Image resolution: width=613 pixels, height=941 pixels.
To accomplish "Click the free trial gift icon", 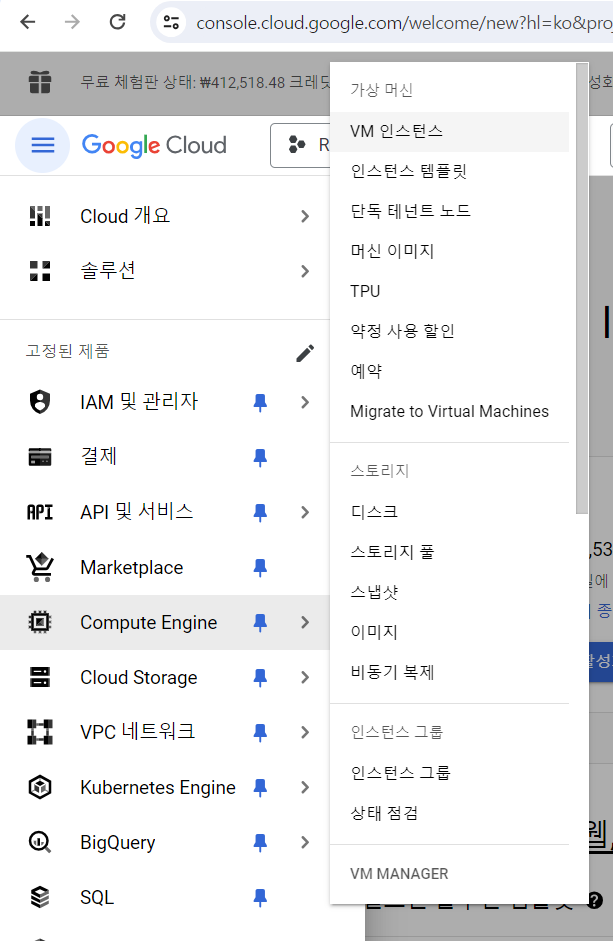I will (40, 82).
